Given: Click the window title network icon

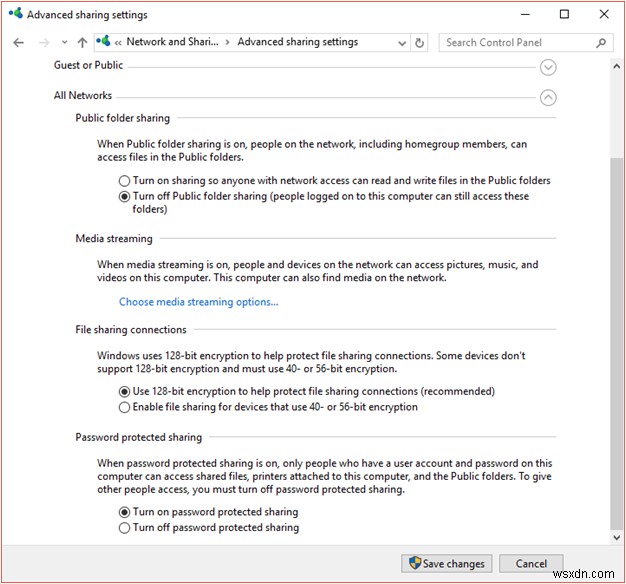Looking at the screenshot, I should [x=16, y=13].
